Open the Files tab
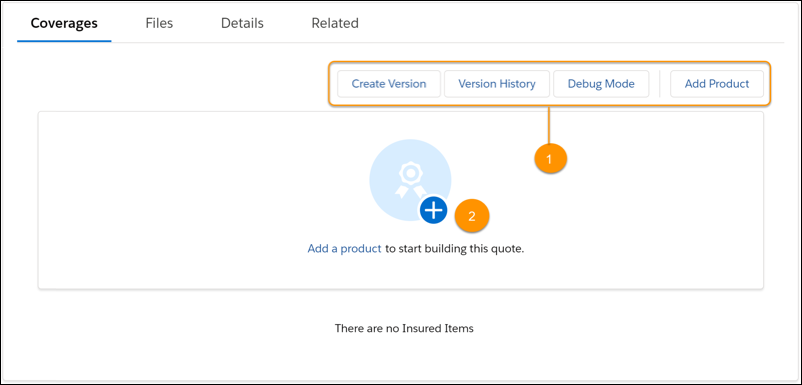Viewport: 802px width, 385px height. point(159,24)
